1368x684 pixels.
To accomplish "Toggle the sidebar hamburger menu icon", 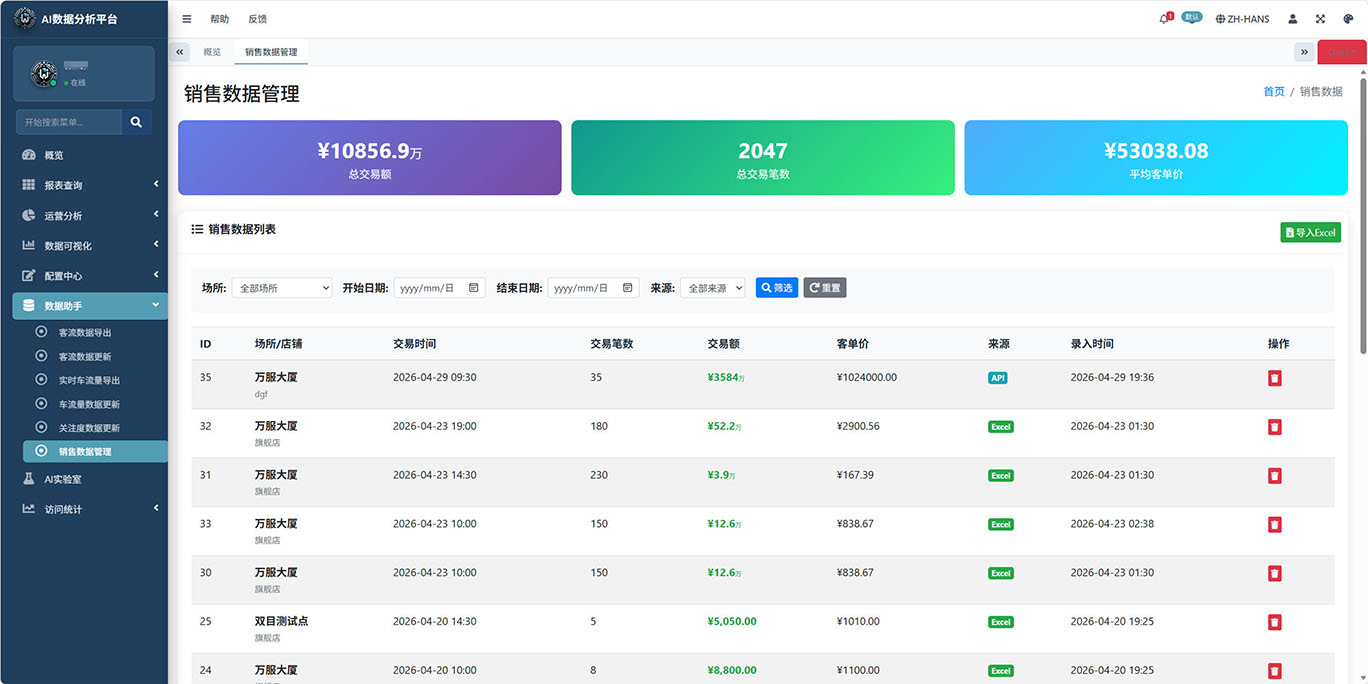I will 187,19.
